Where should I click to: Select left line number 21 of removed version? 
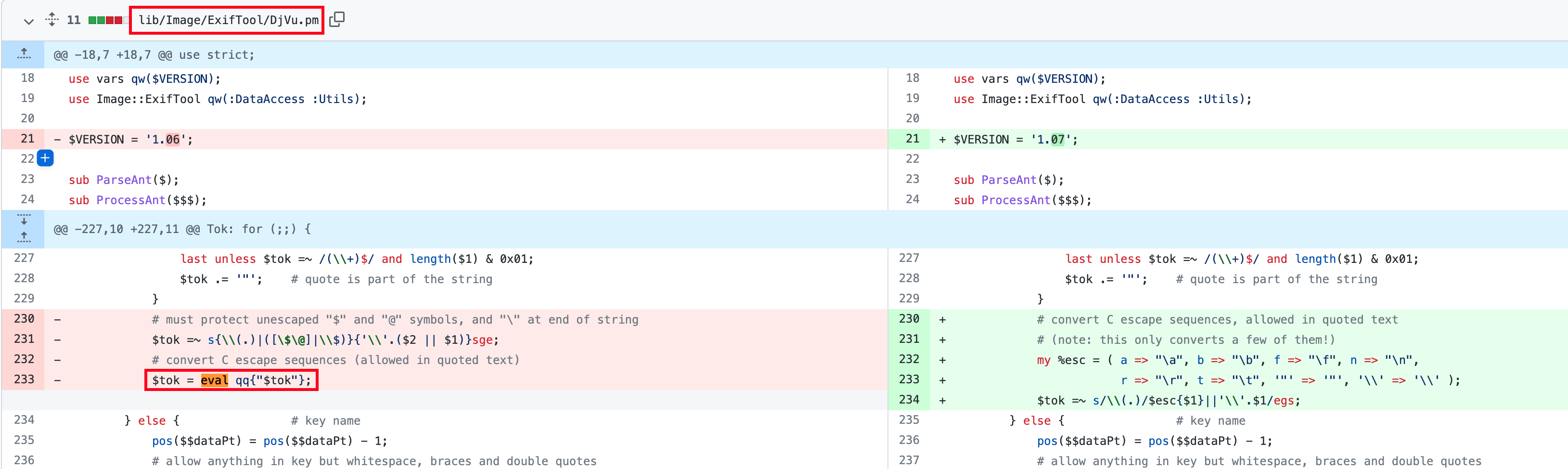point(27,139)
